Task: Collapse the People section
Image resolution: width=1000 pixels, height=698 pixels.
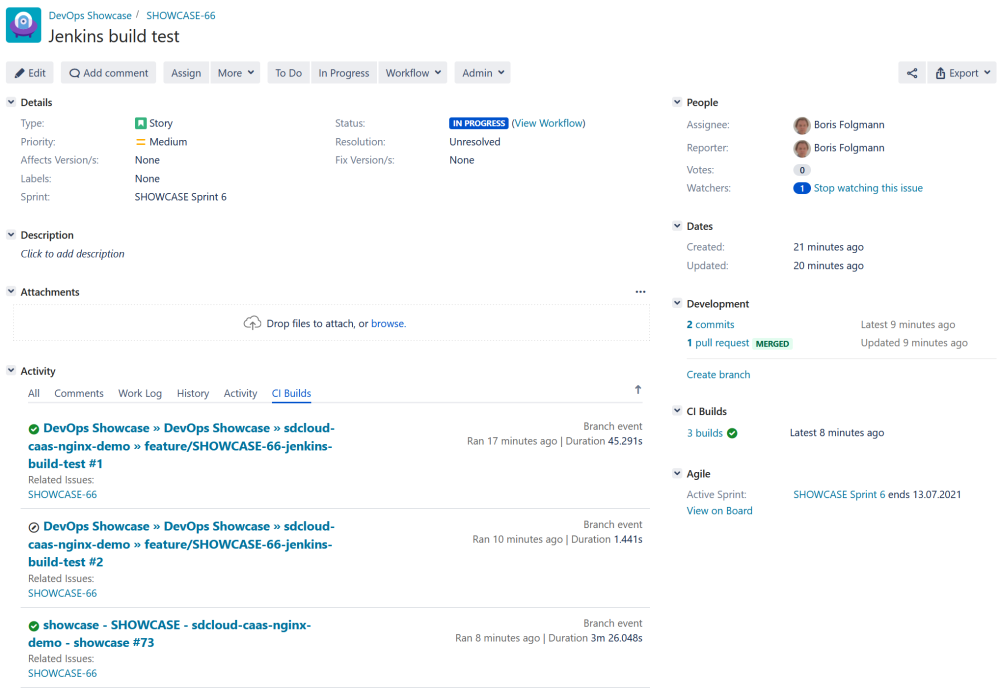Action: point(677,102)
